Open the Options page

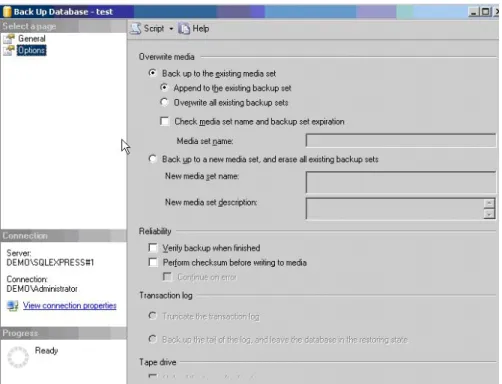(32, 50)
